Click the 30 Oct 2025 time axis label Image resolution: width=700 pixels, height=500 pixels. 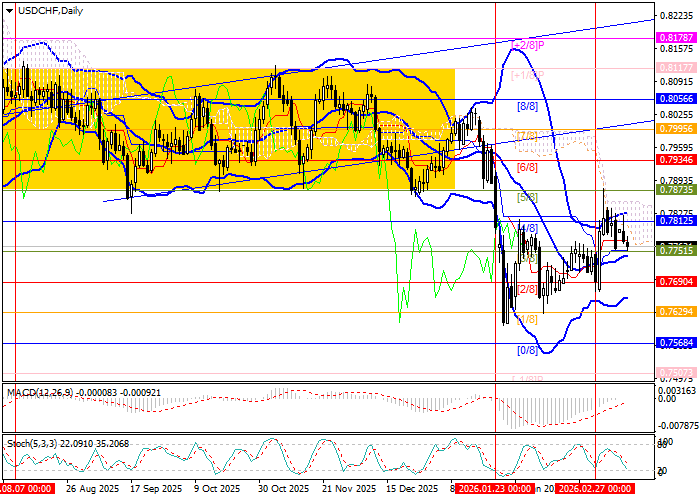(x=281, y=489)
